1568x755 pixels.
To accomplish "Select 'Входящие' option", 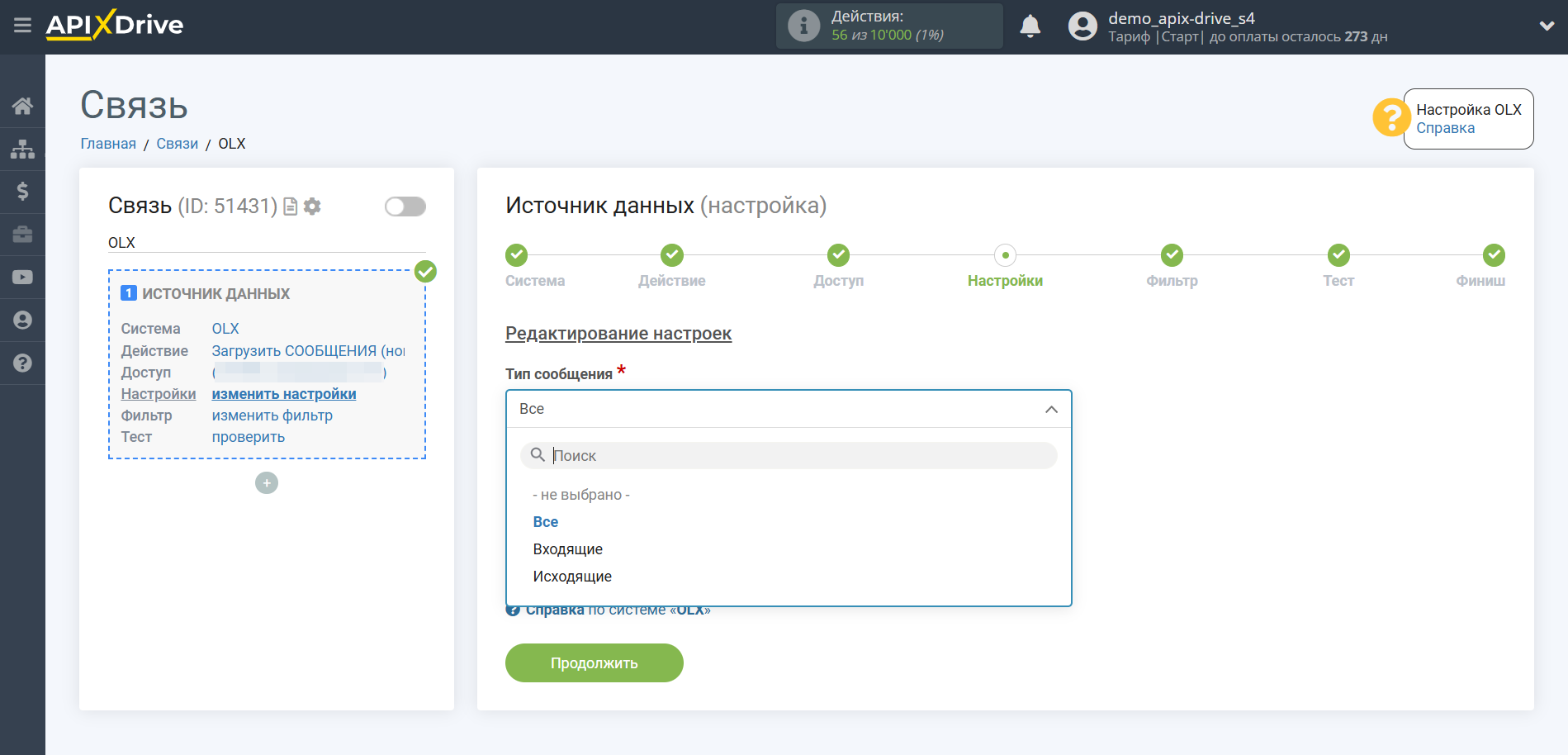I will tap(568, 549).
